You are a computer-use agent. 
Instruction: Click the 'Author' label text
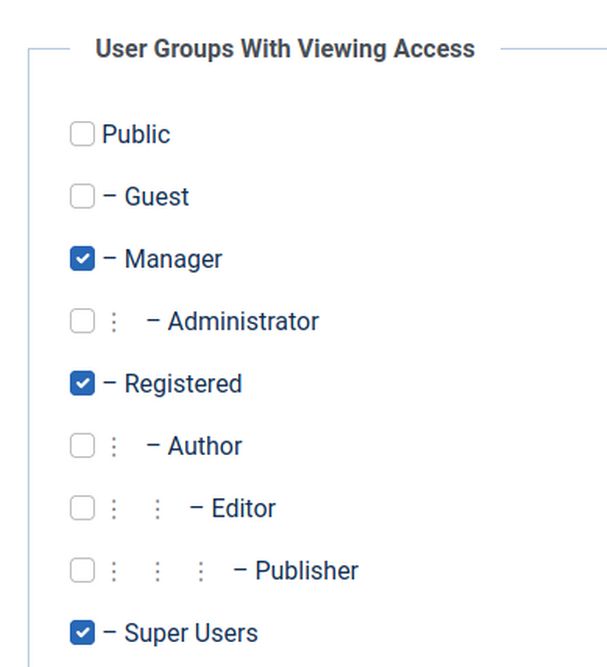click(x=205, y=446)
